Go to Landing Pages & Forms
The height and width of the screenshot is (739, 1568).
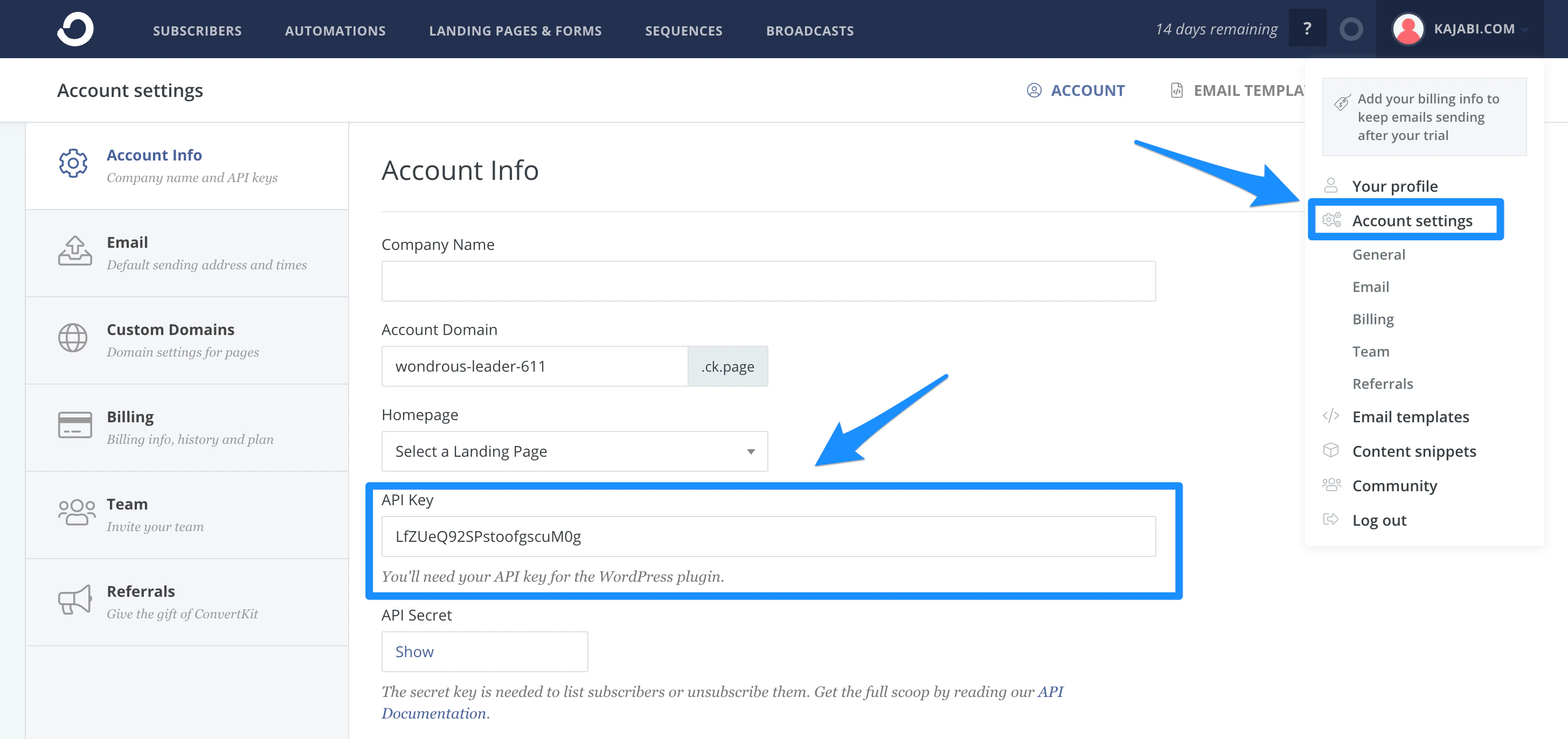pos(515,30)
